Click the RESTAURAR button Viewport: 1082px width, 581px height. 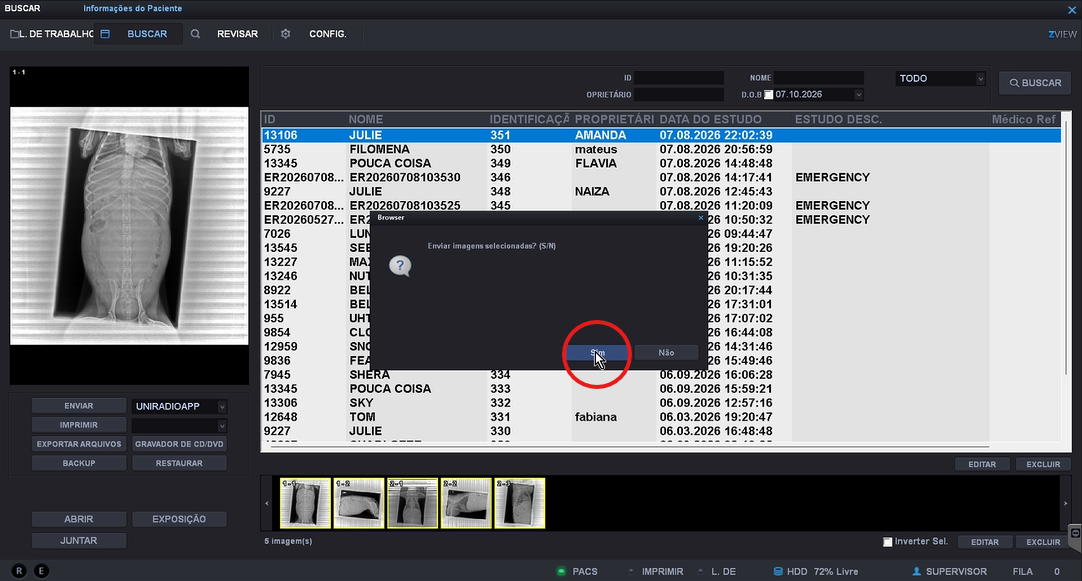pyautogui.click(x=179, y=463)
